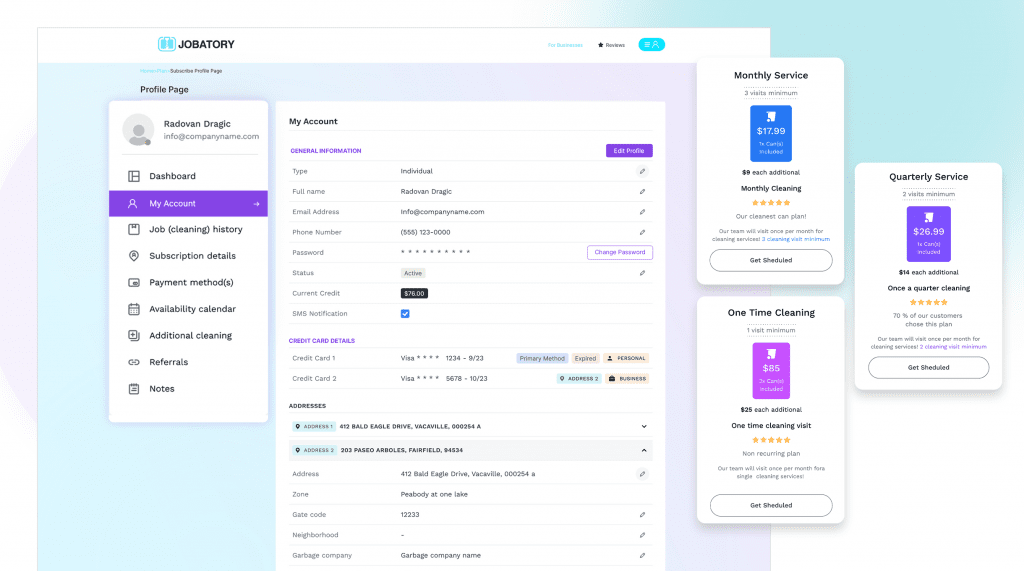This screenshot has height=571, width=1024.
Task: Click the Subscription details location icon
Action: click(134, 256)
